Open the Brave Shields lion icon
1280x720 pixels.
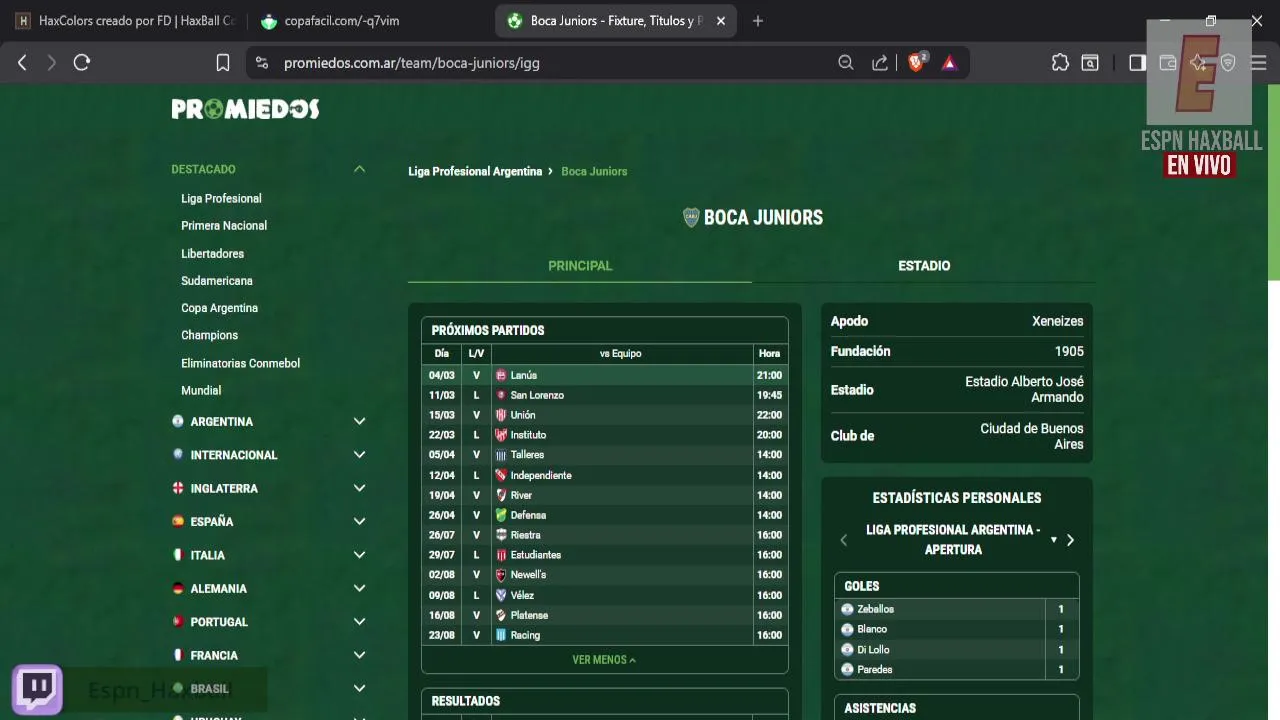[917, 62]
